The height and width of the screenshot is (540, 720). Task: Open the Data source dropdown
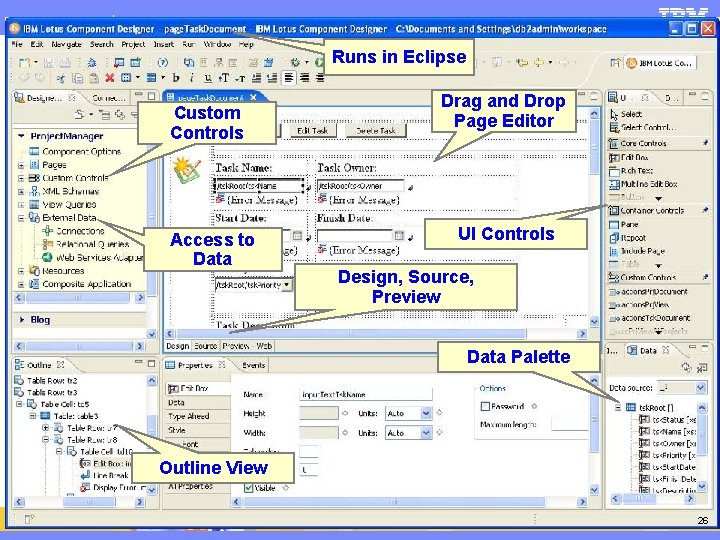(700, 388)
